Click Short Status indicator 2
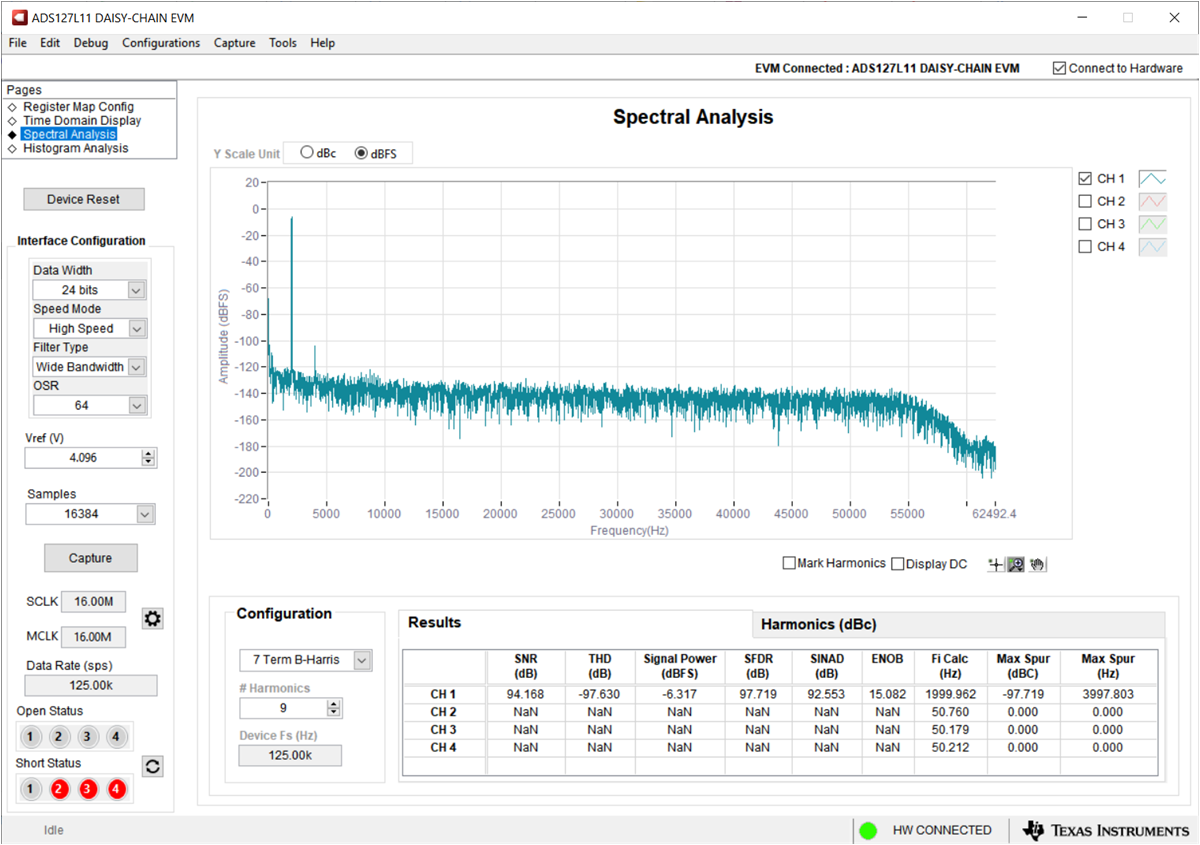 tap(59, 789)
